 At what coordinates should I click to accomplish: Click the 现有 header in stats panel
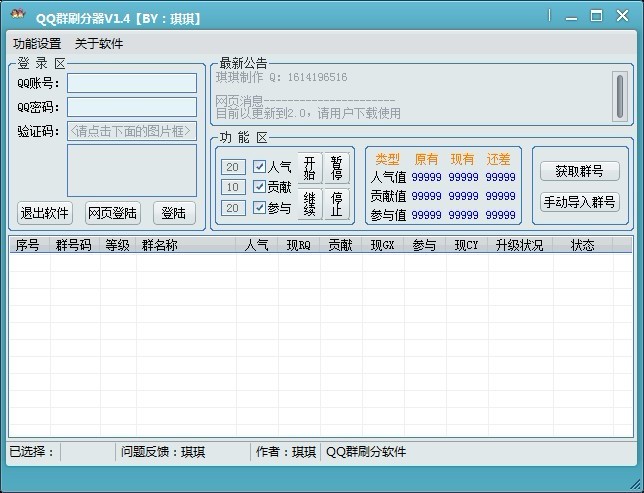[462, 159]
